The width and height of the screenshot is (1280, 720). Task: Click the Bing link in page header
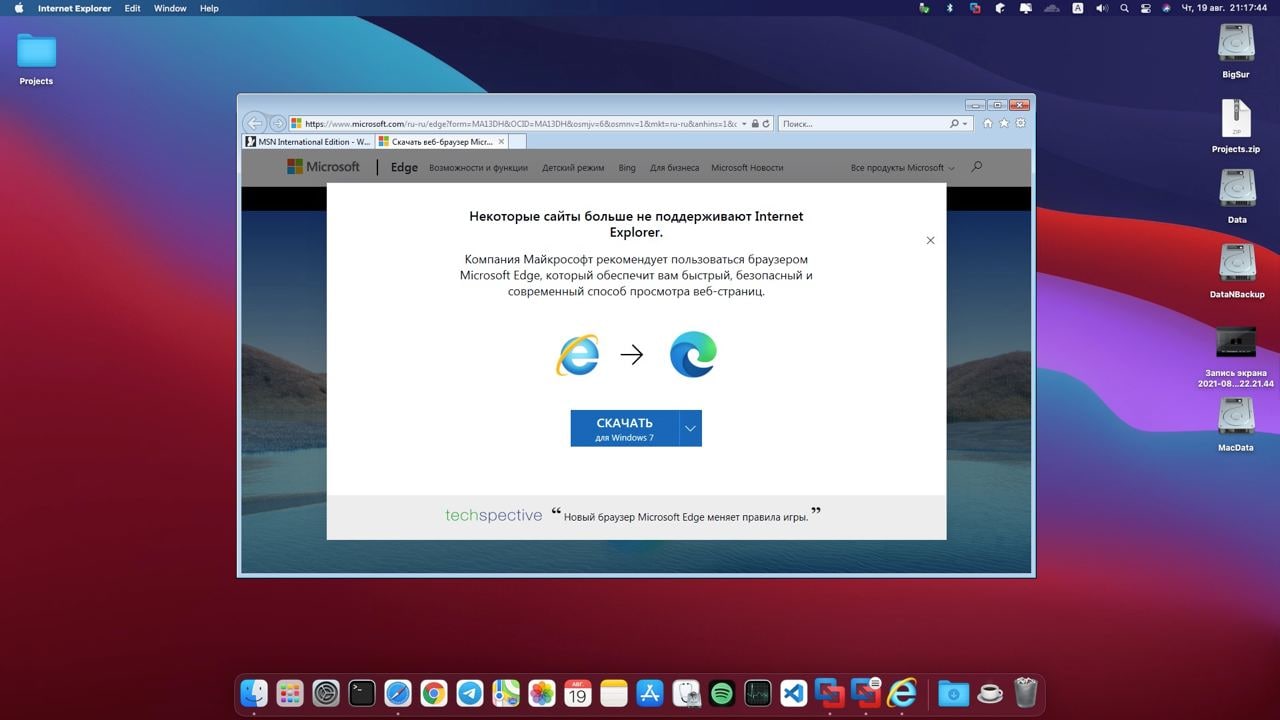627,168
